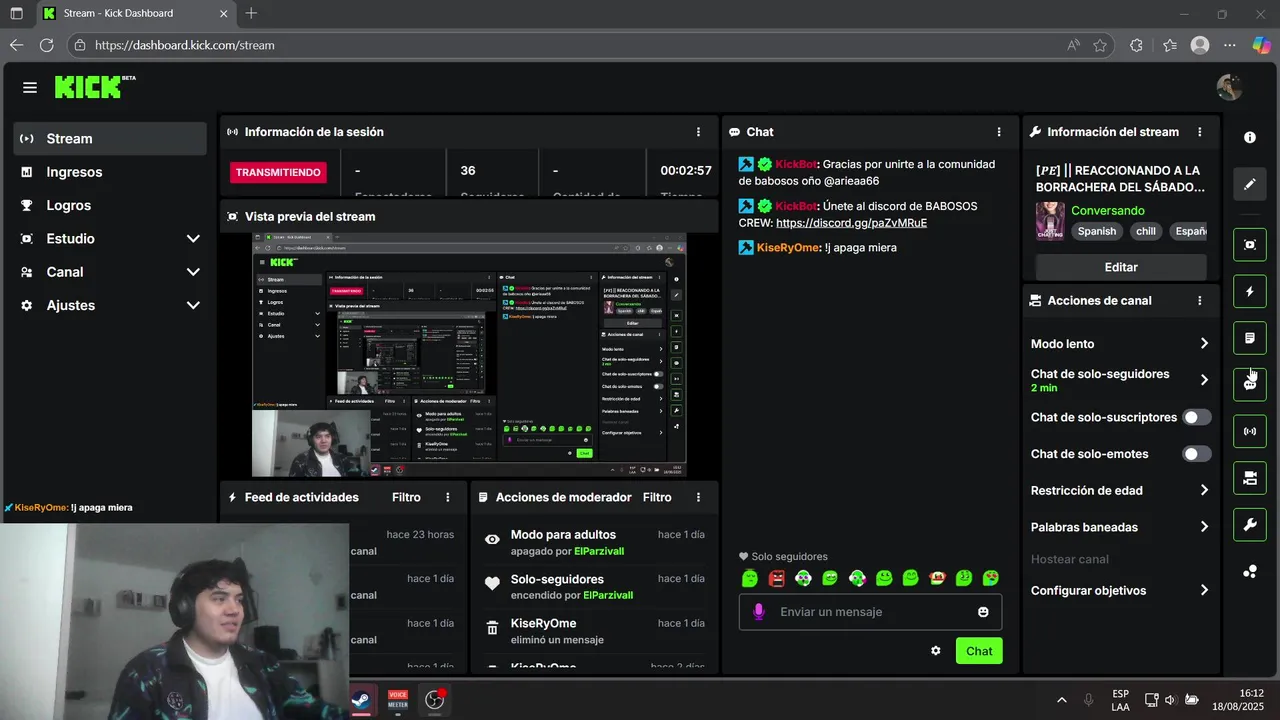
Task: Click Filtro in Acciones de moderador
Action: [x=657, y=497]
